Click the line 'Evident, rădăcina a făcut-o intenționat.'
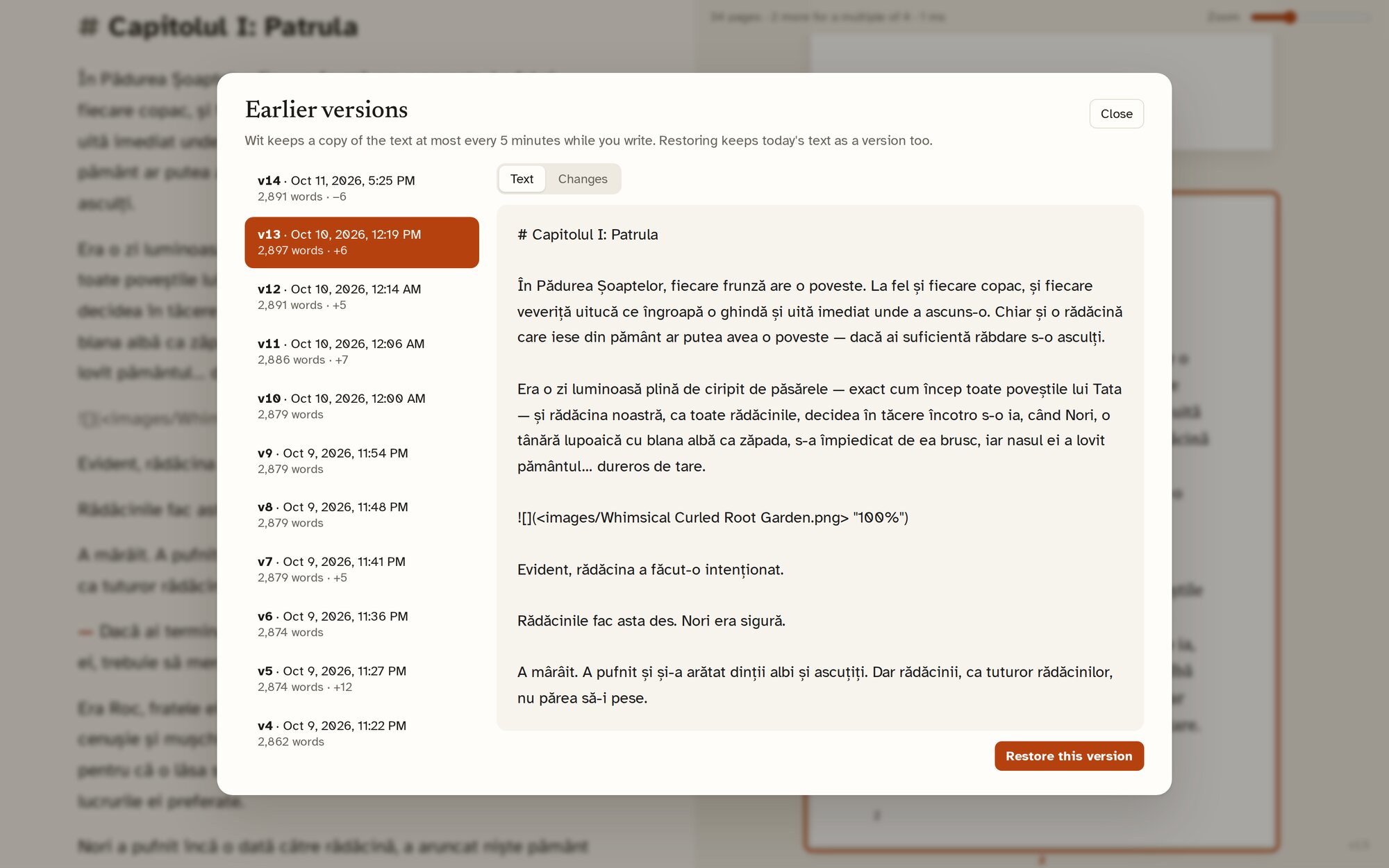 pyautogui.click(x=650, y=569)
